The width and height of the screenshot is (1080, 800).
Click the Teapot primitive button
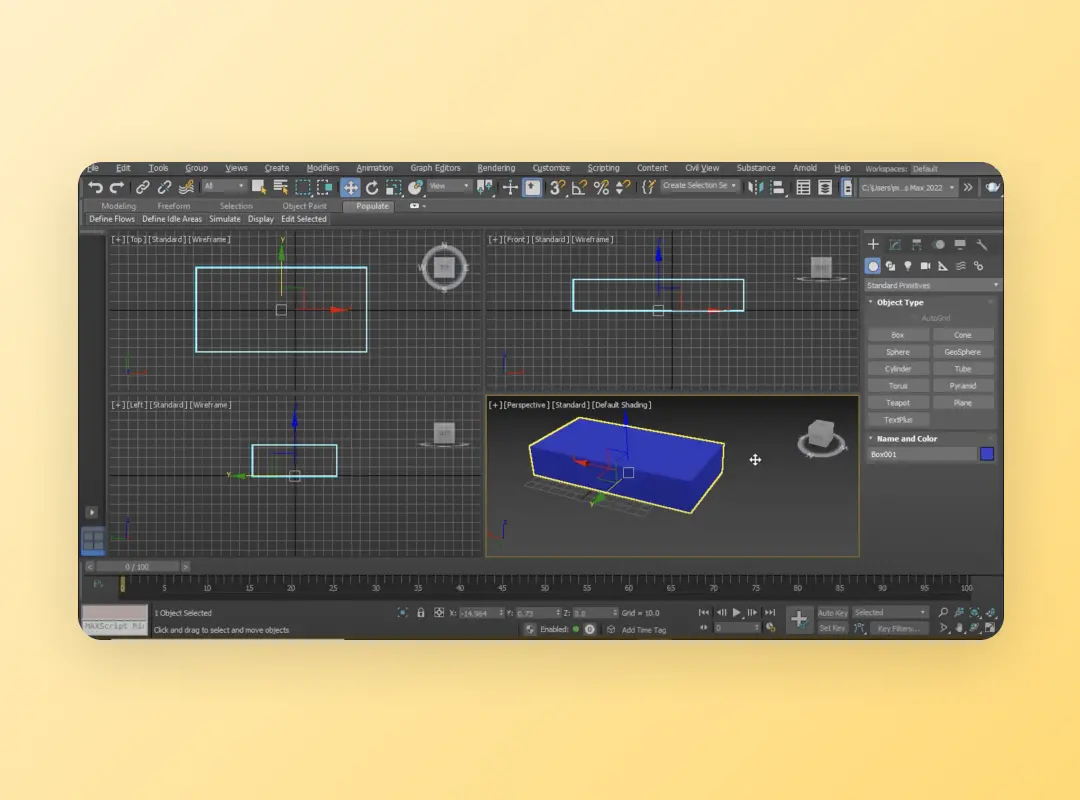pos(898,403)
